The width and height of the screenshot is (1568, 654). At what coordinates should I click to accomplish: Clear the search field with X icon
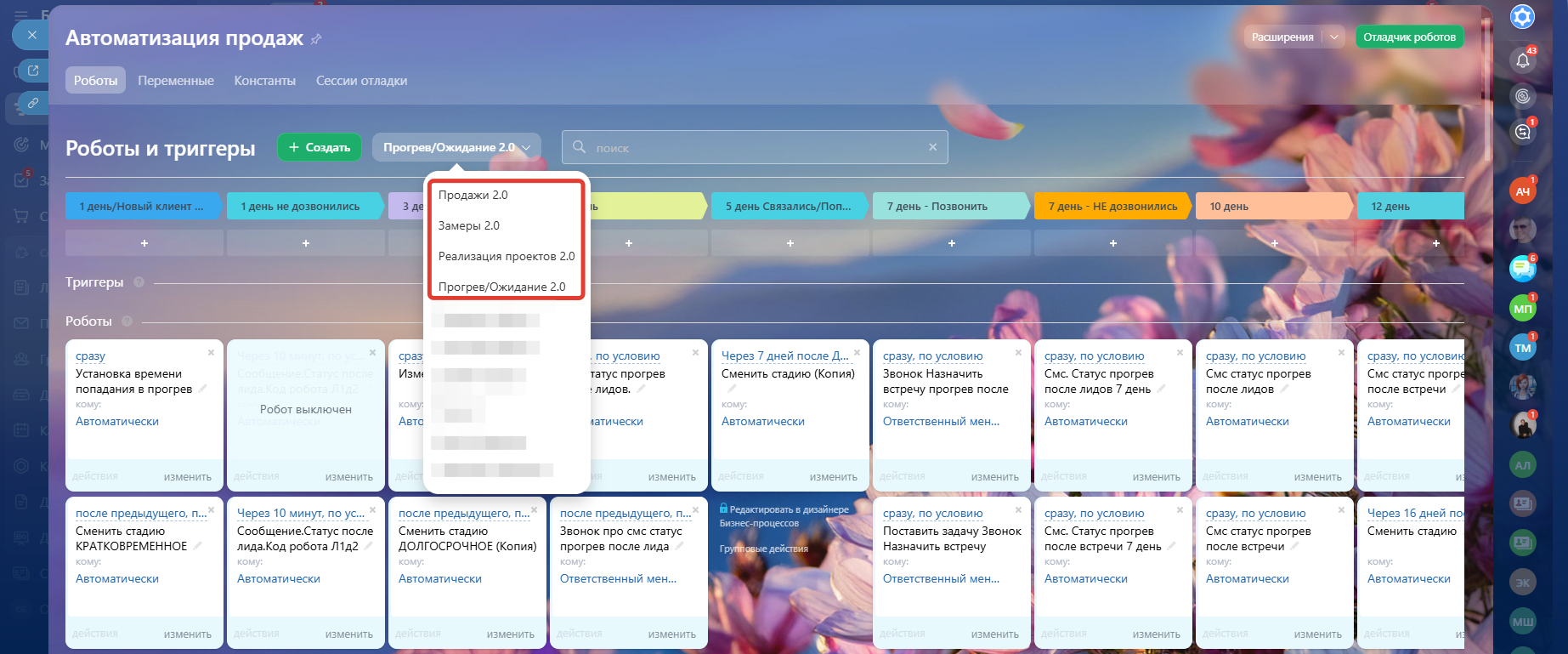932,147
